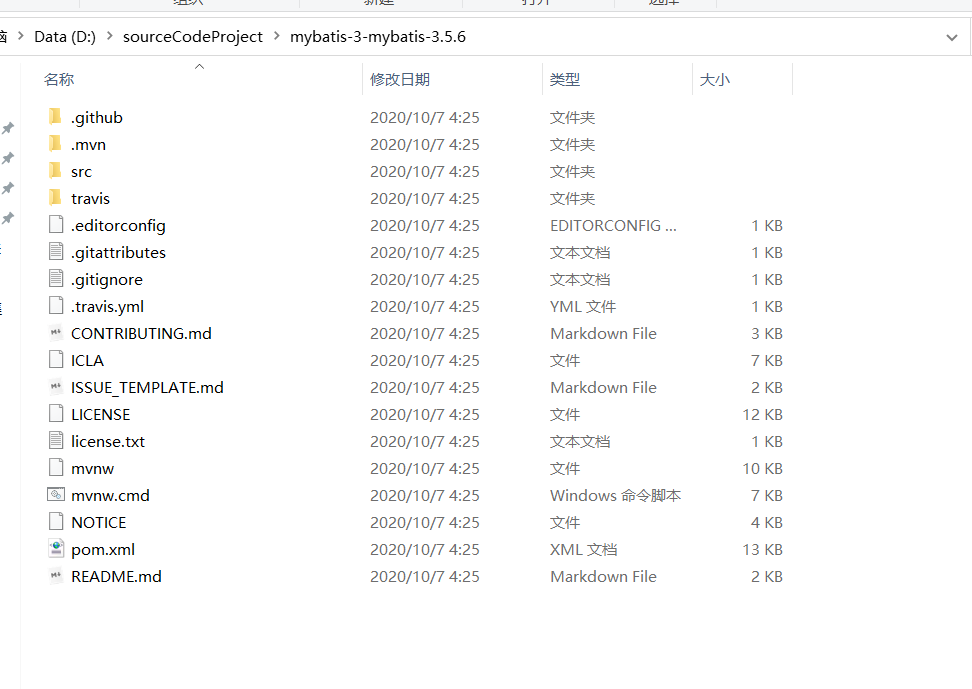Select the .github folder icon
This screenshot has height=689, width=972.
55,117
